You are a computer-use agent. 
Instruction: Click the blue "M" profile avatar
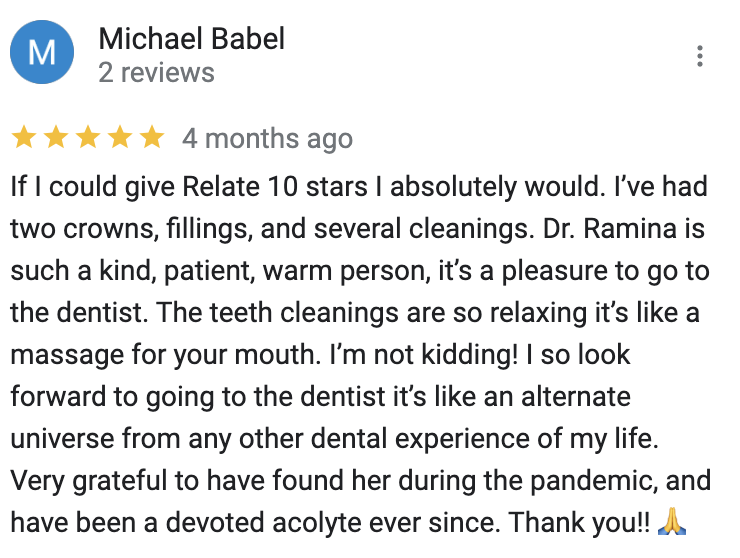pyautogui.click(x=42, y=54)
